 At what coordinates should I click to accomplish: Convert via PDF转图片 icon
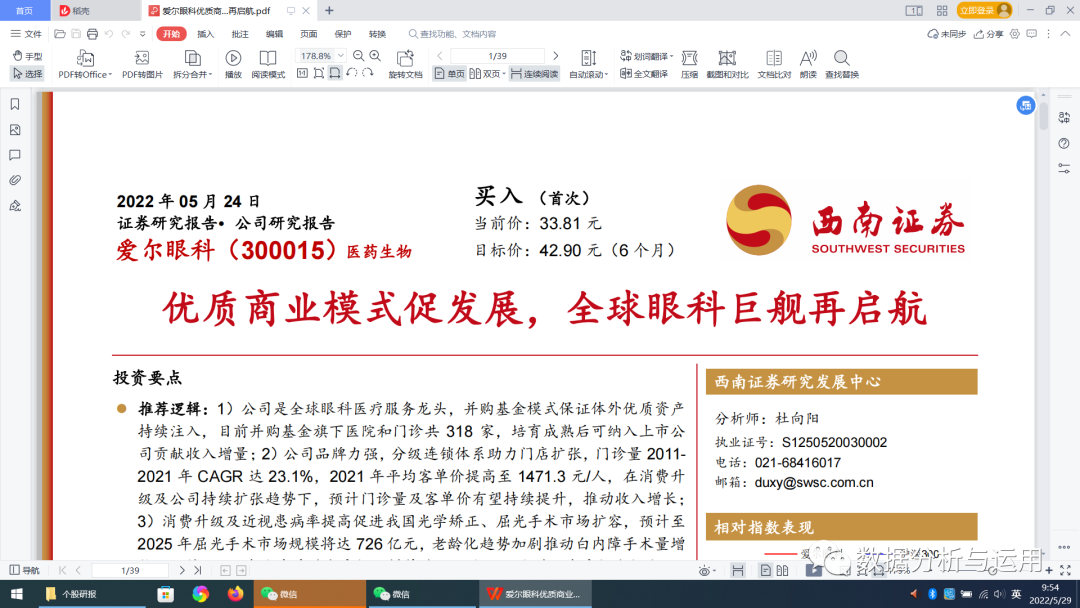tap(142, 65)
